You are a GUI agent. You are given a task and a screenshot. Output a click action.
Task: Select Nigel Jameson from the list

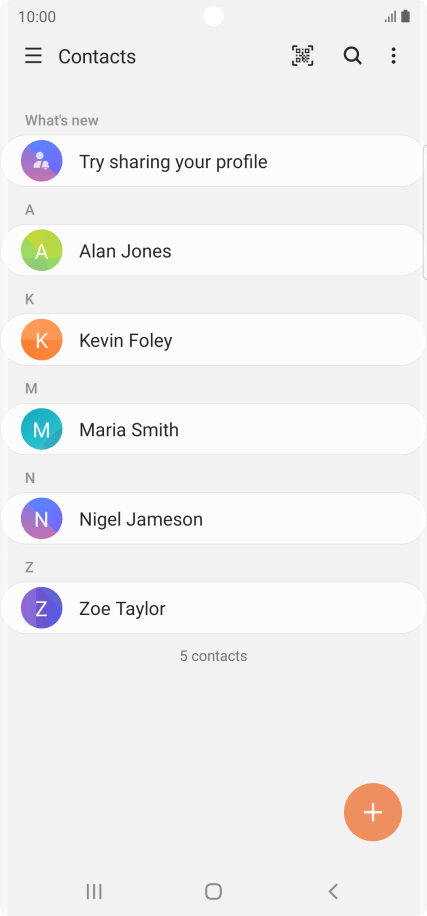[x=213, y=519]
